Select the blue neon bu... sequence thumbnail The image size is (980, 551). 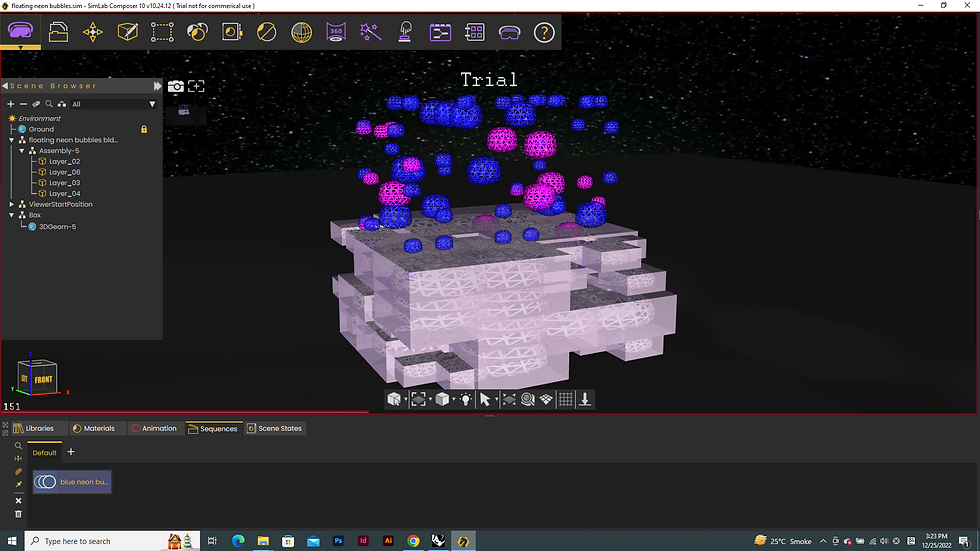click(x=72, y=482)
